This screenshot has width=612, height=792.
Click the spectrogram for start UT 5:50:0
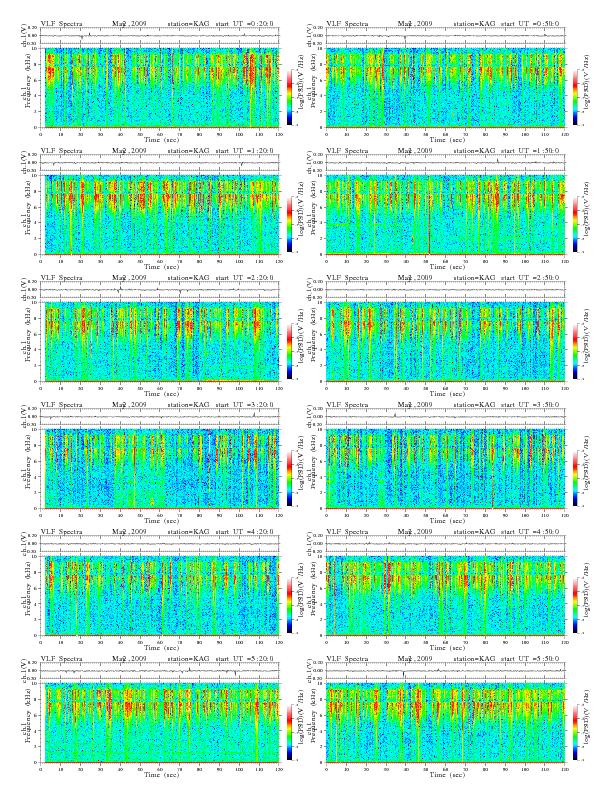(x=445, y=722)
